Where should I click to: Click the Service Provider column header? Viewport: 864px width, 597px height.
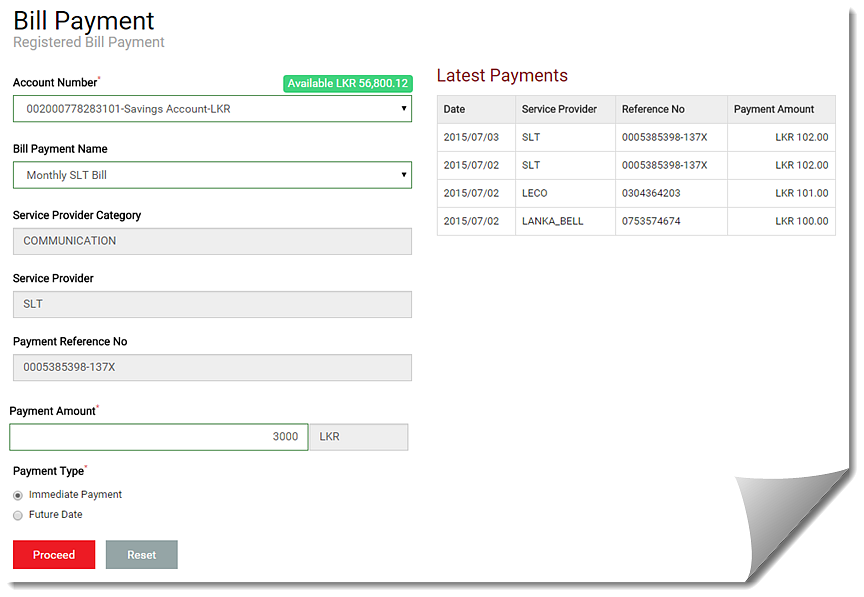[x=565, y=109]
